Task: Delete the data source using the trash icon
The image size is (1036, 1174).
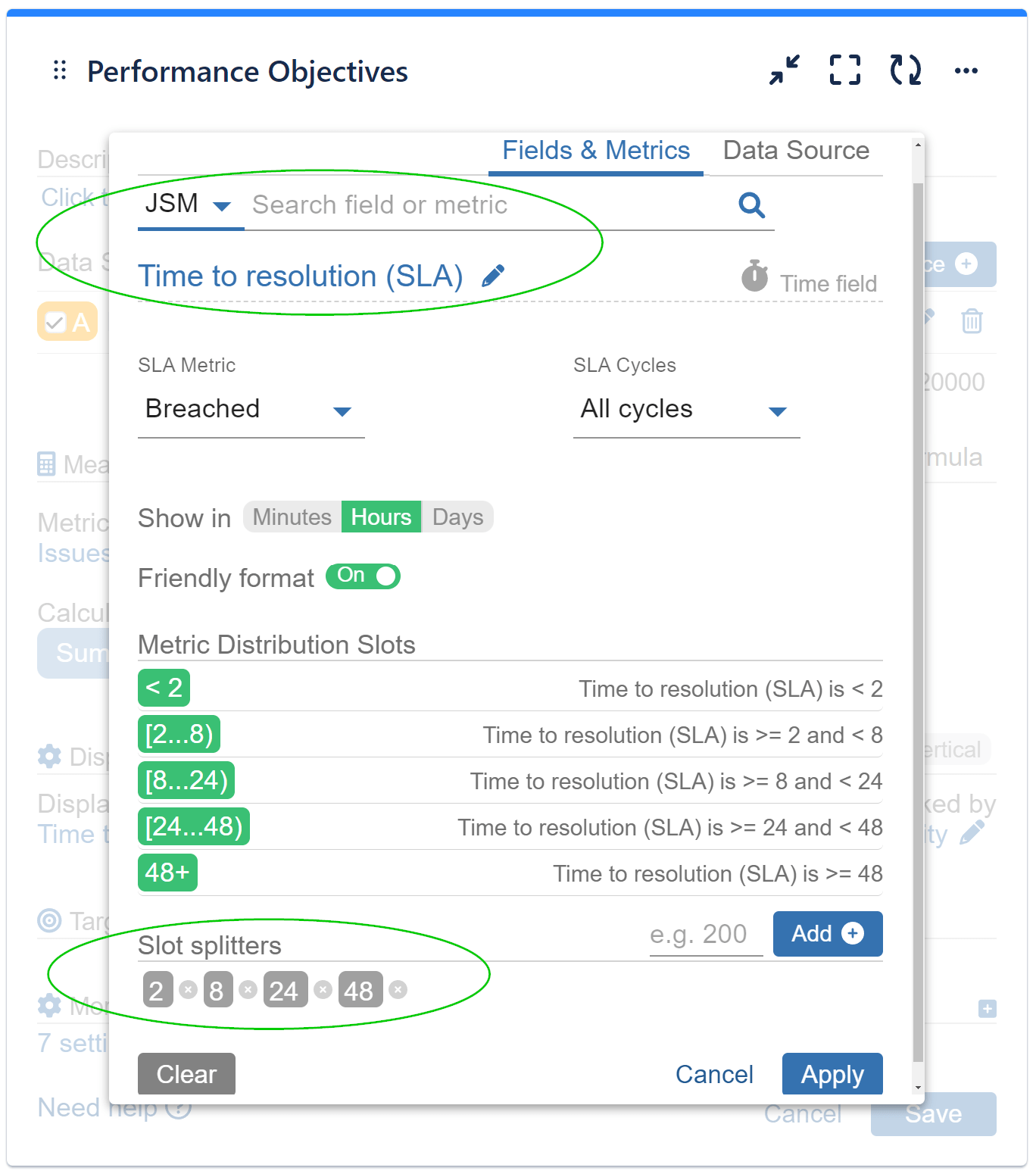Action: (x=972, y=321)
